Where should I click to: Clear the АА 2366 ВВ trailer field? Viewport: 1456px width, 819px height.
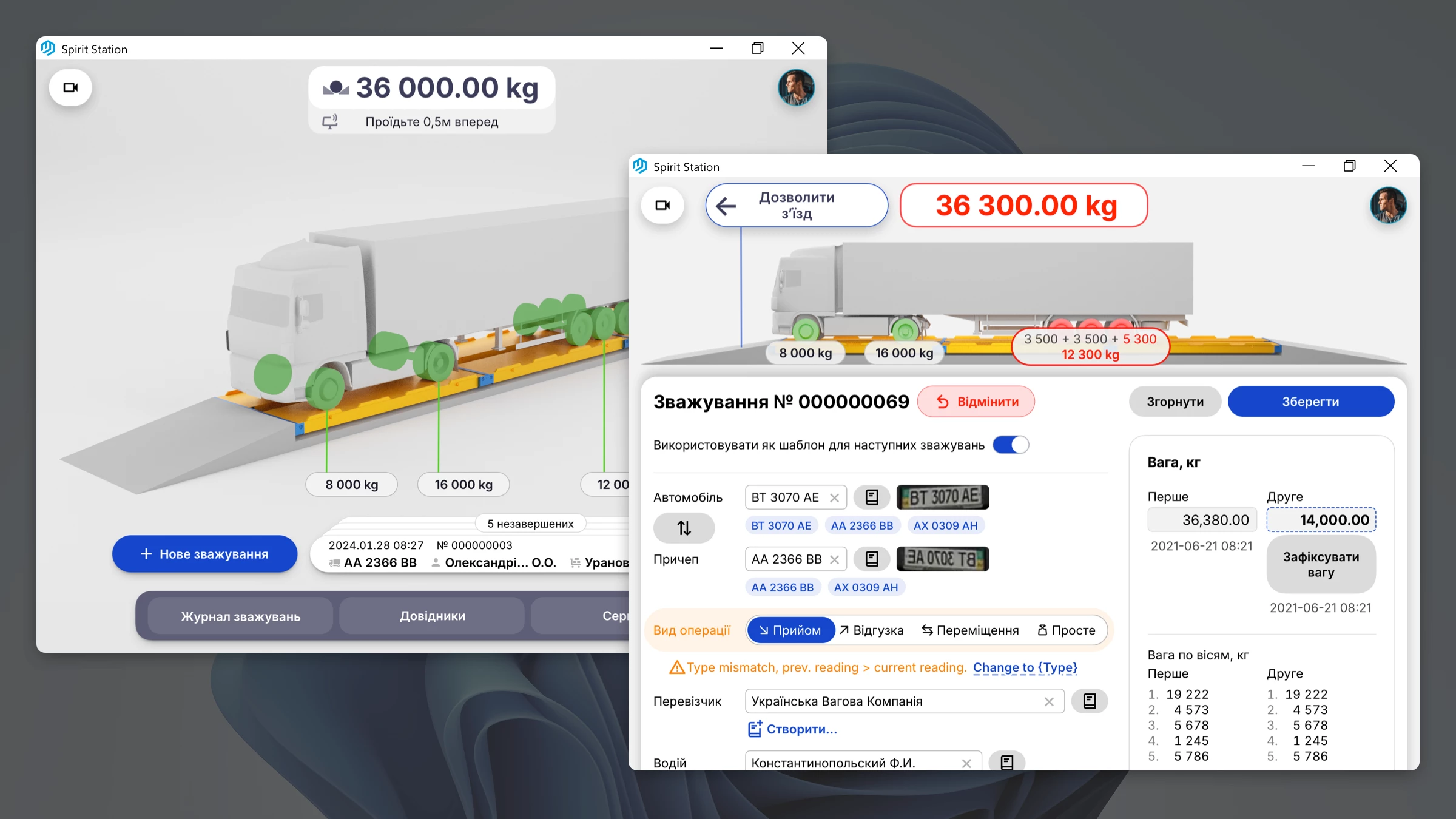tap(834, 559)
